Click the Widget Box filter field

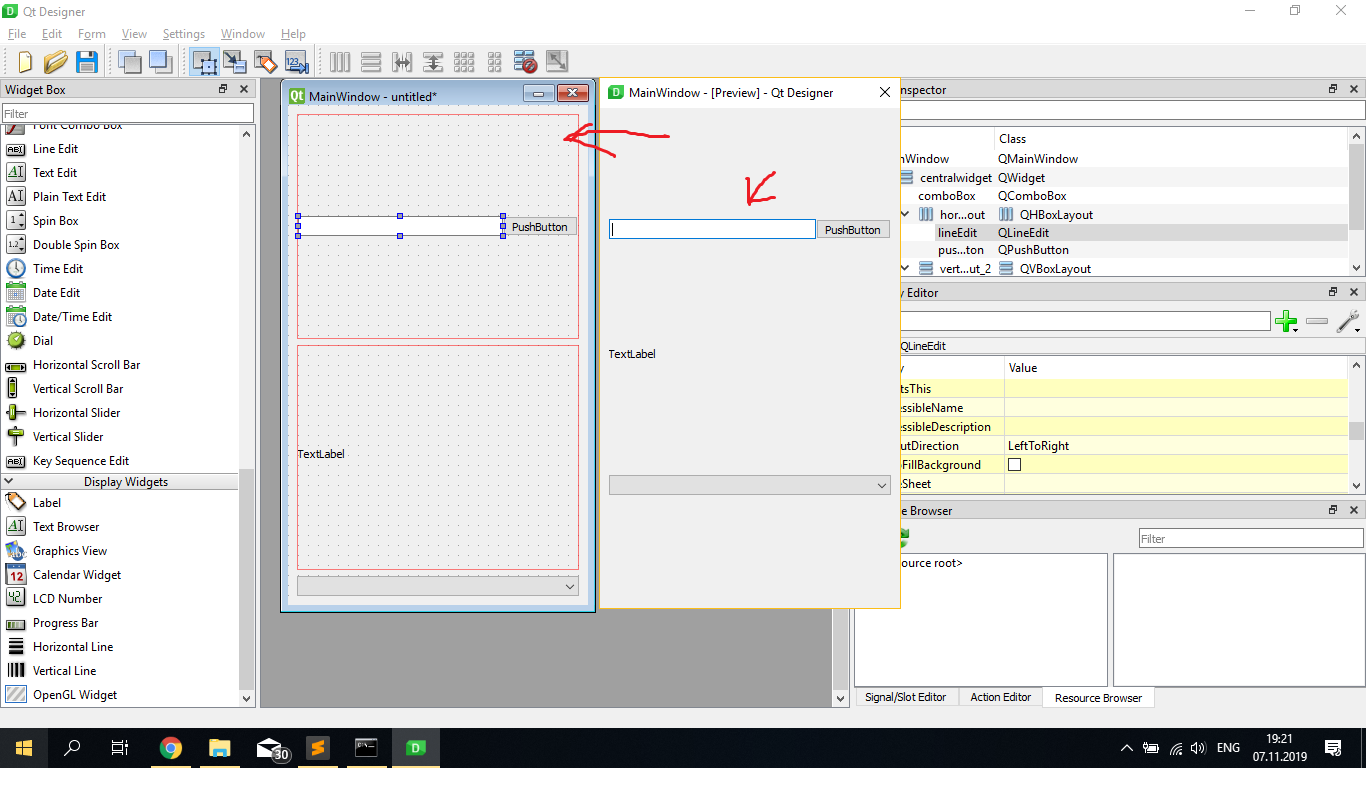coord(127,114)
